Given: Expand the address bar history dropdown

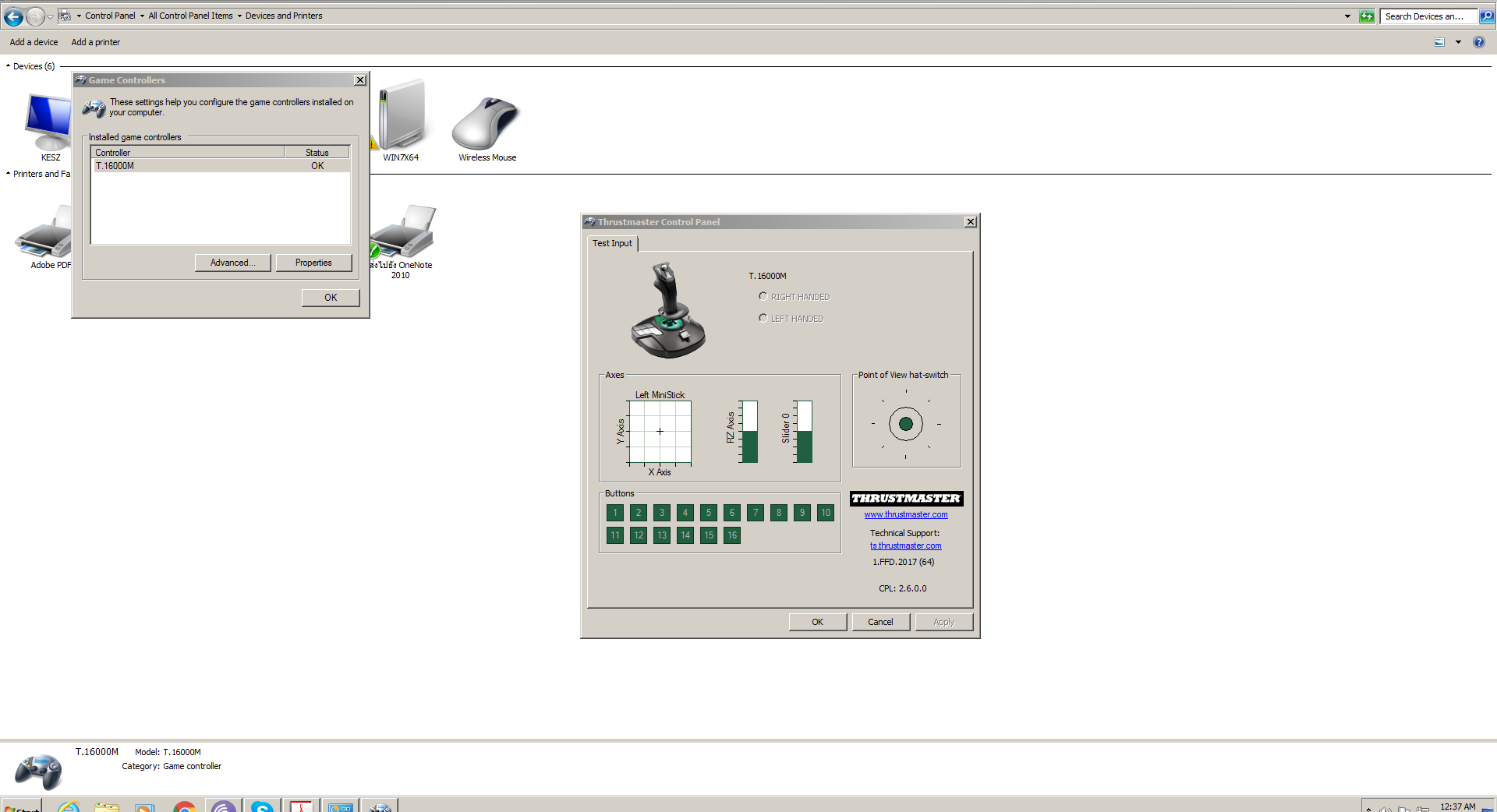Looking at the screenshot, I should click(x=1347, y=16).
